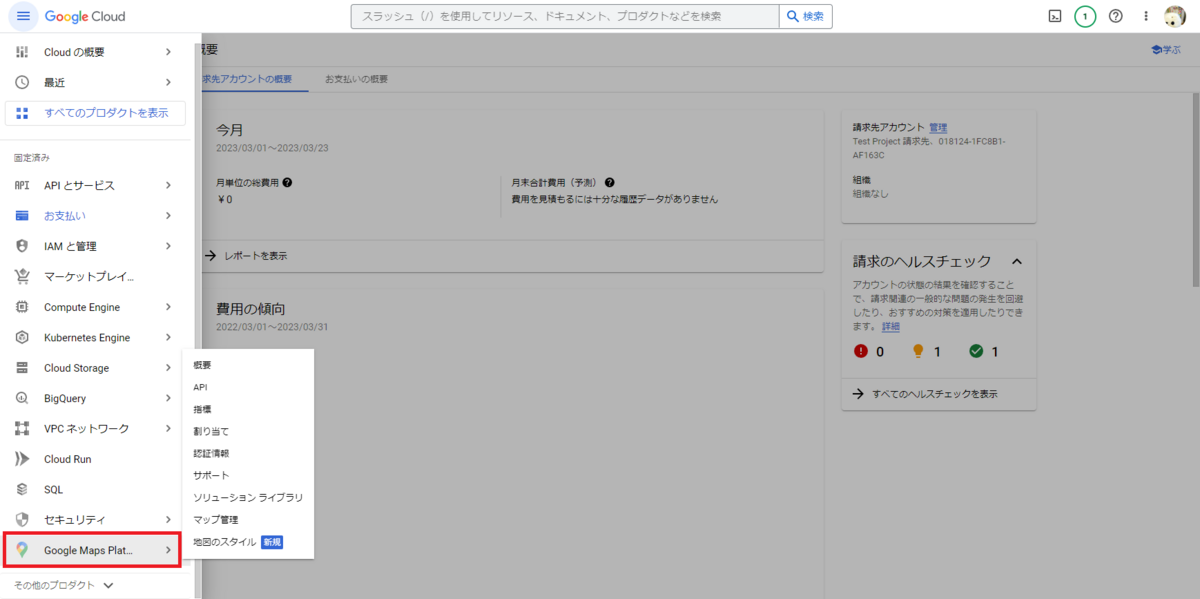Click the Cloud Storage icon

[x=22, y=368]
